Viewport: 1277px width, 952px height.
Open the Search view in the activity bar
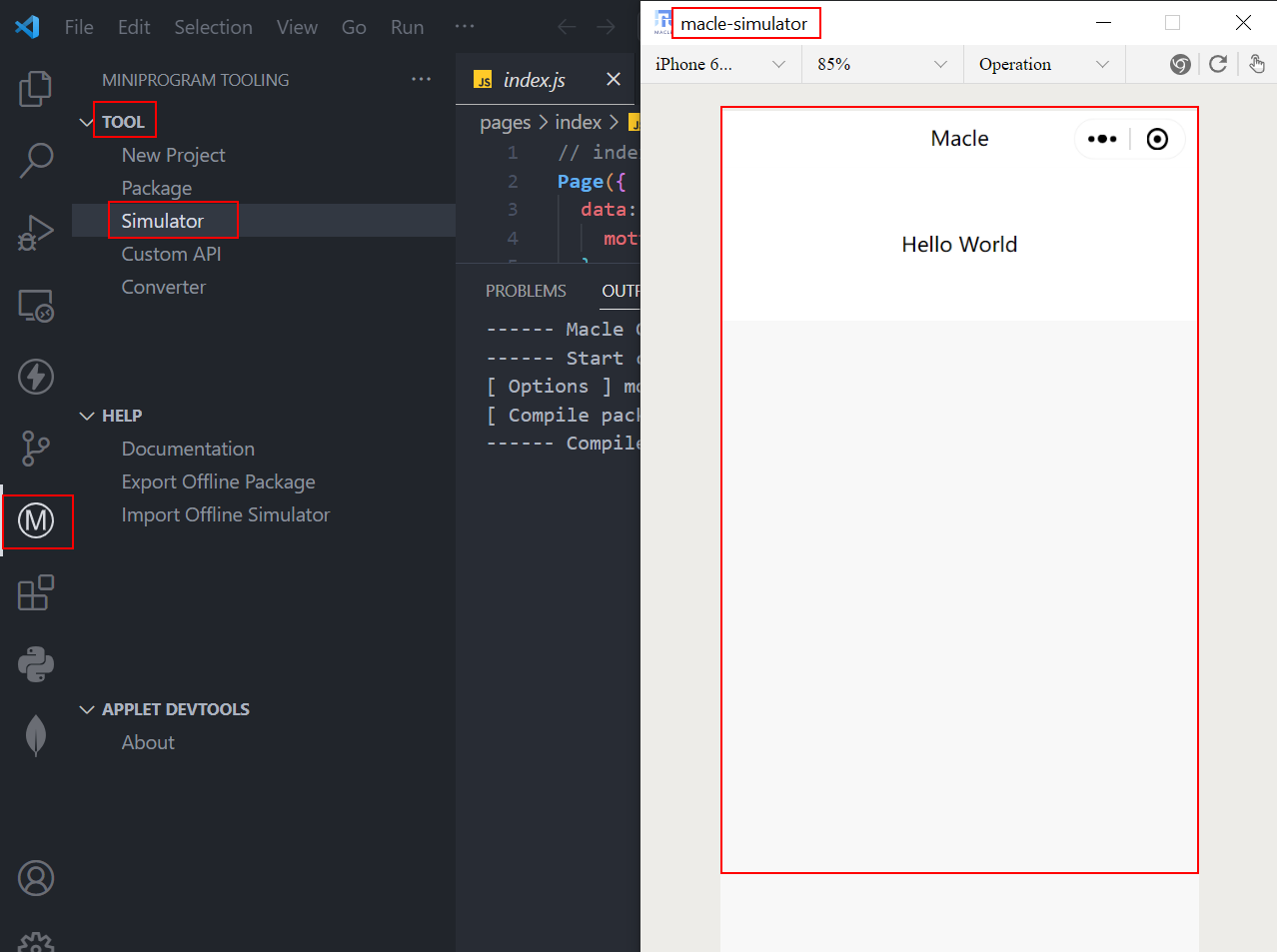coord(36,160)
